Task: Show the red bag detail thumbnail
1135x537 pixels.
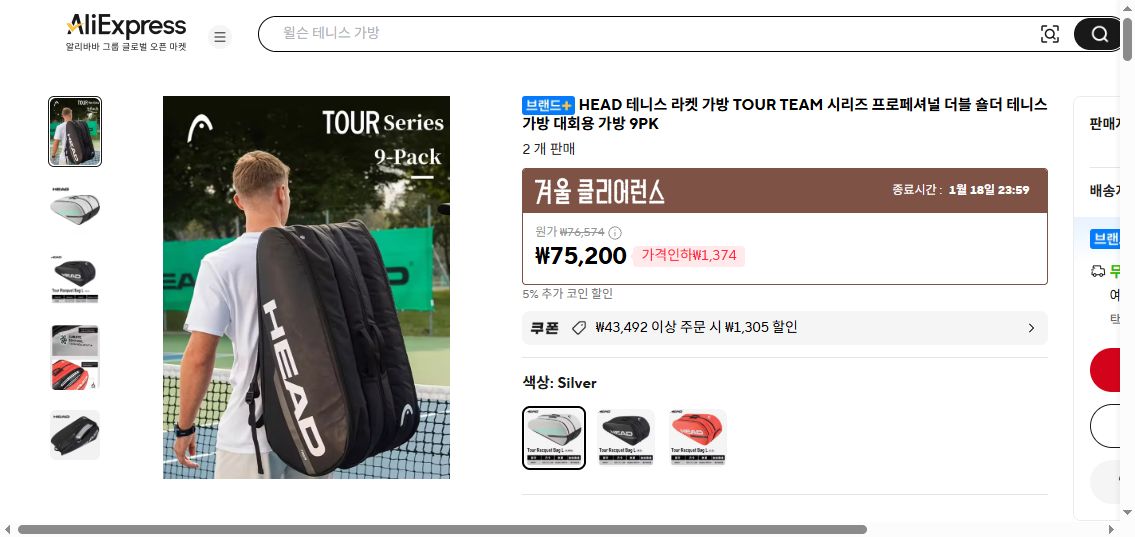Action: [75, 357]
